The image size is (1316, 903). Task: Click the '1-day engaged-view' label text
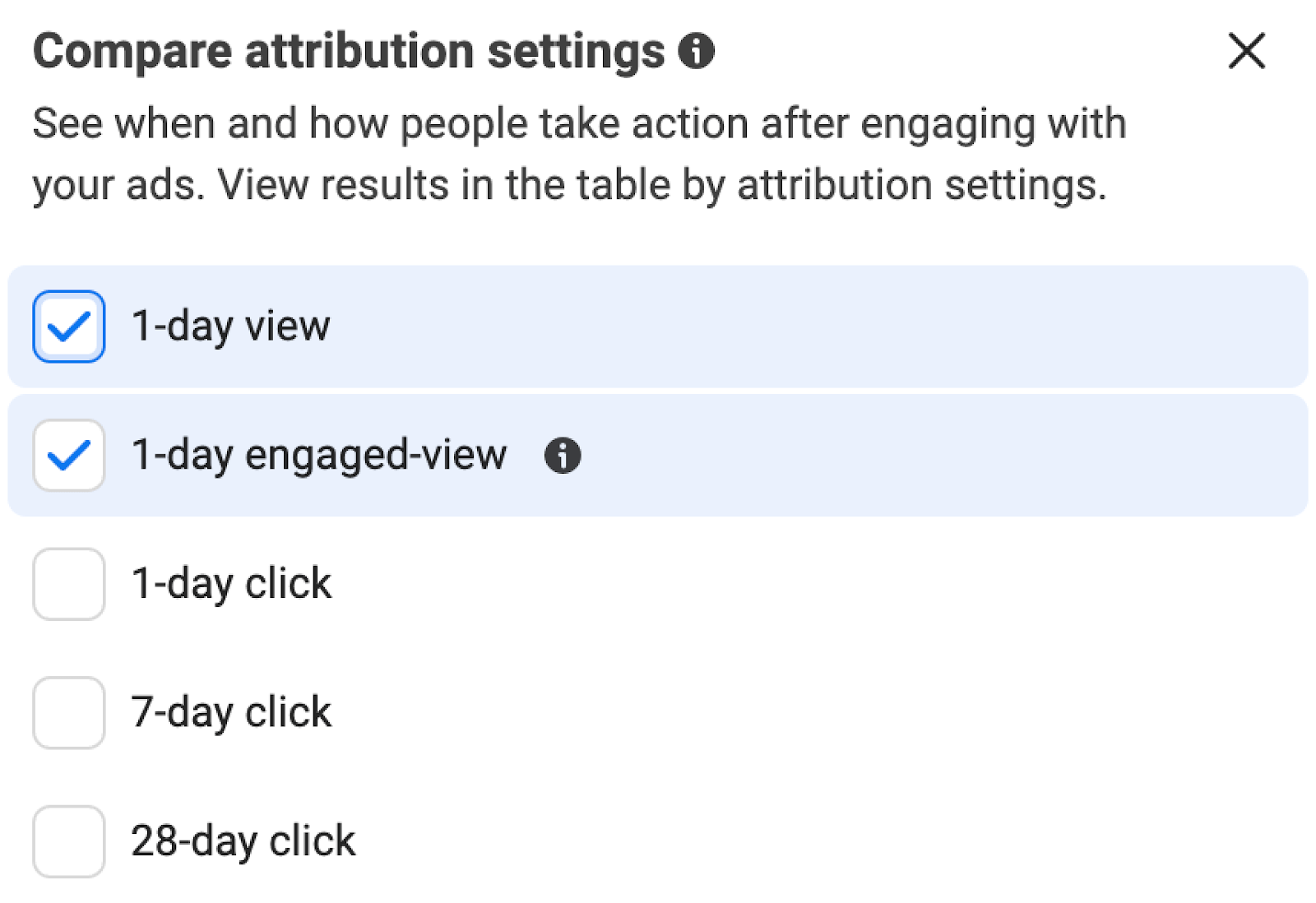(x=319, y=455)
